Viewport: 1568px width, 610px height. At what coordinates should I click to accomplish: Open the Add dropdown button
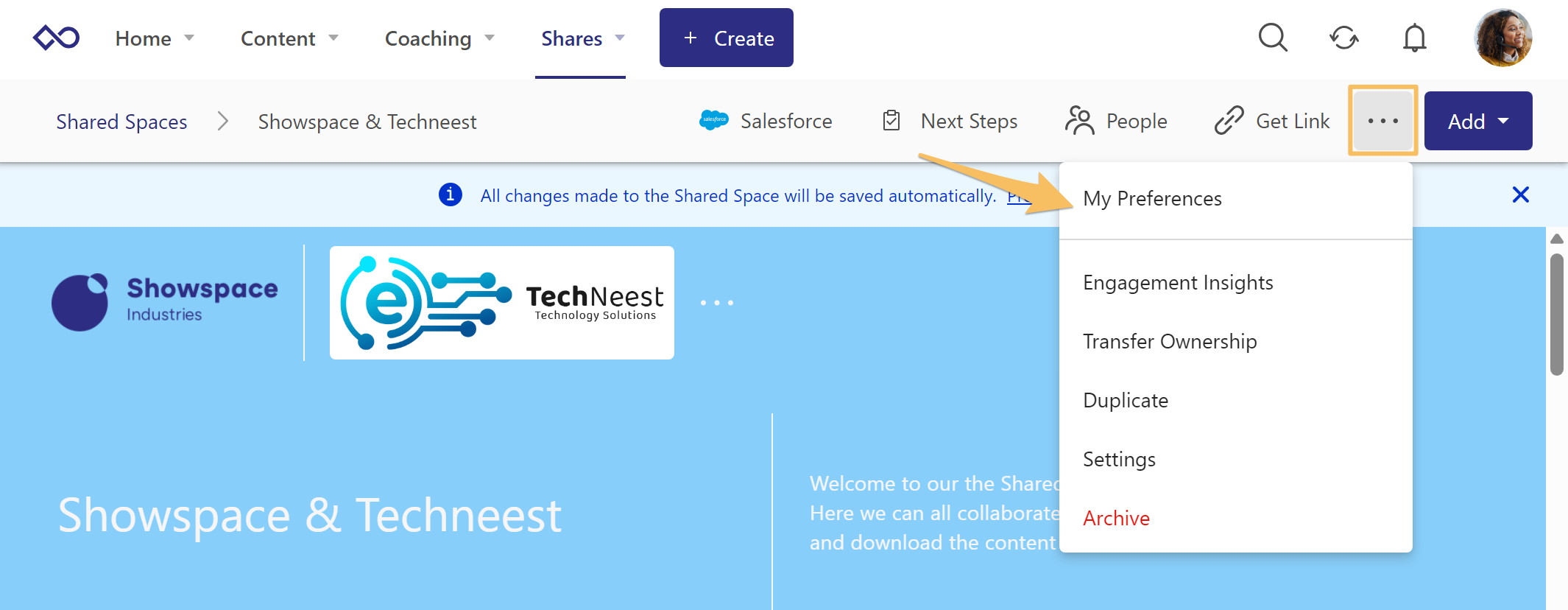tap(1478, 121)
